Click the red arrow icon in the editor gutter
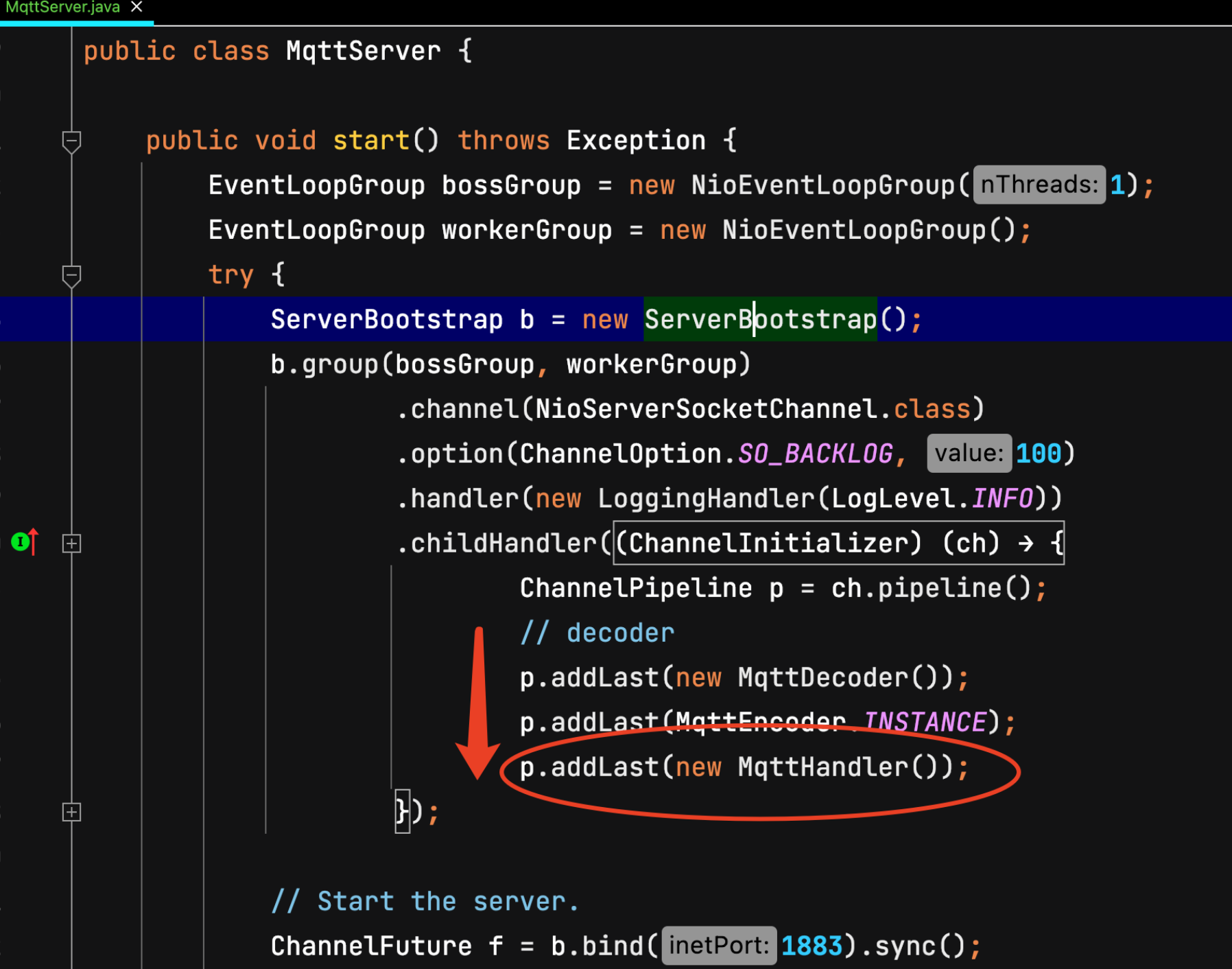1232x969 pixels. (33, 541)
